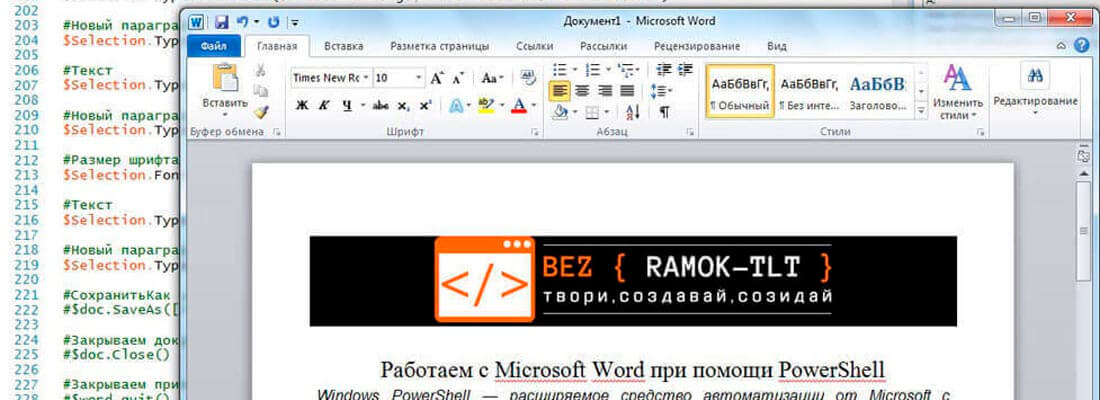The height and width of the screenshot is (400, 1100).
Task: Switch to the Разметка страницы tab
Action: point(440,46)
